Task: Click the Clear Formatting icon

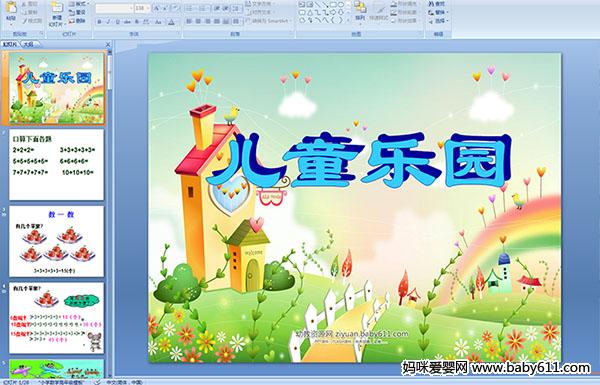Action: point(175,8)
